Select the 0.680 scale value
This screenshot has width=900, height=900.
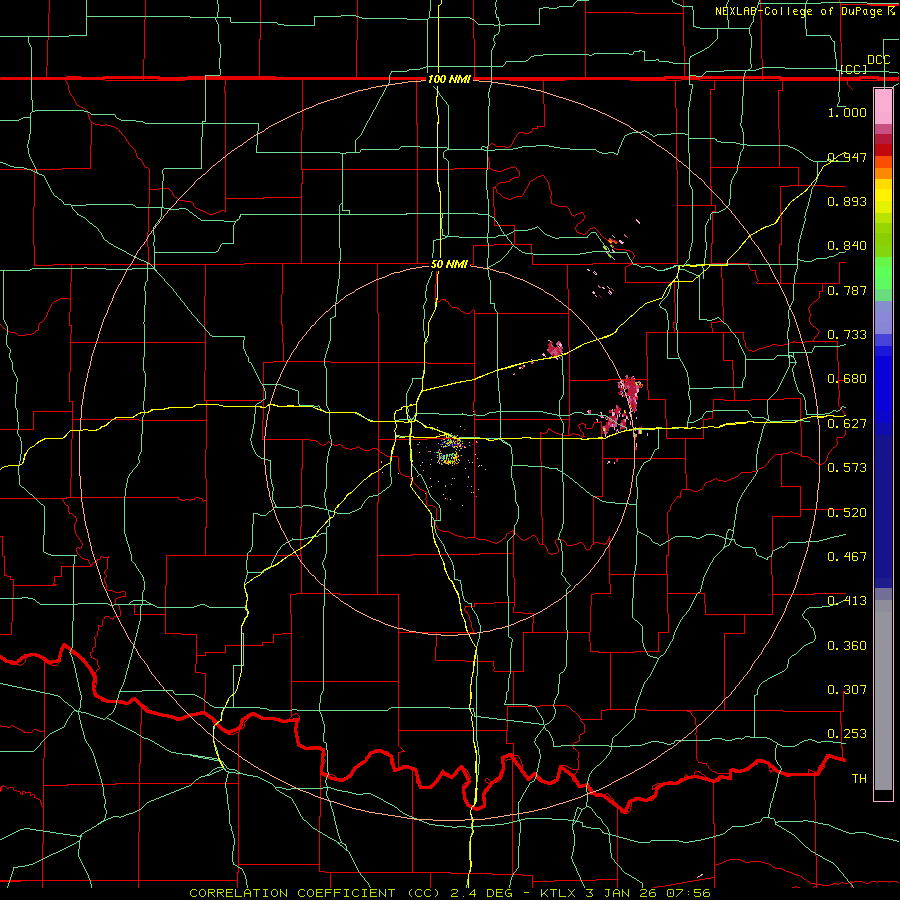[847, 379]
